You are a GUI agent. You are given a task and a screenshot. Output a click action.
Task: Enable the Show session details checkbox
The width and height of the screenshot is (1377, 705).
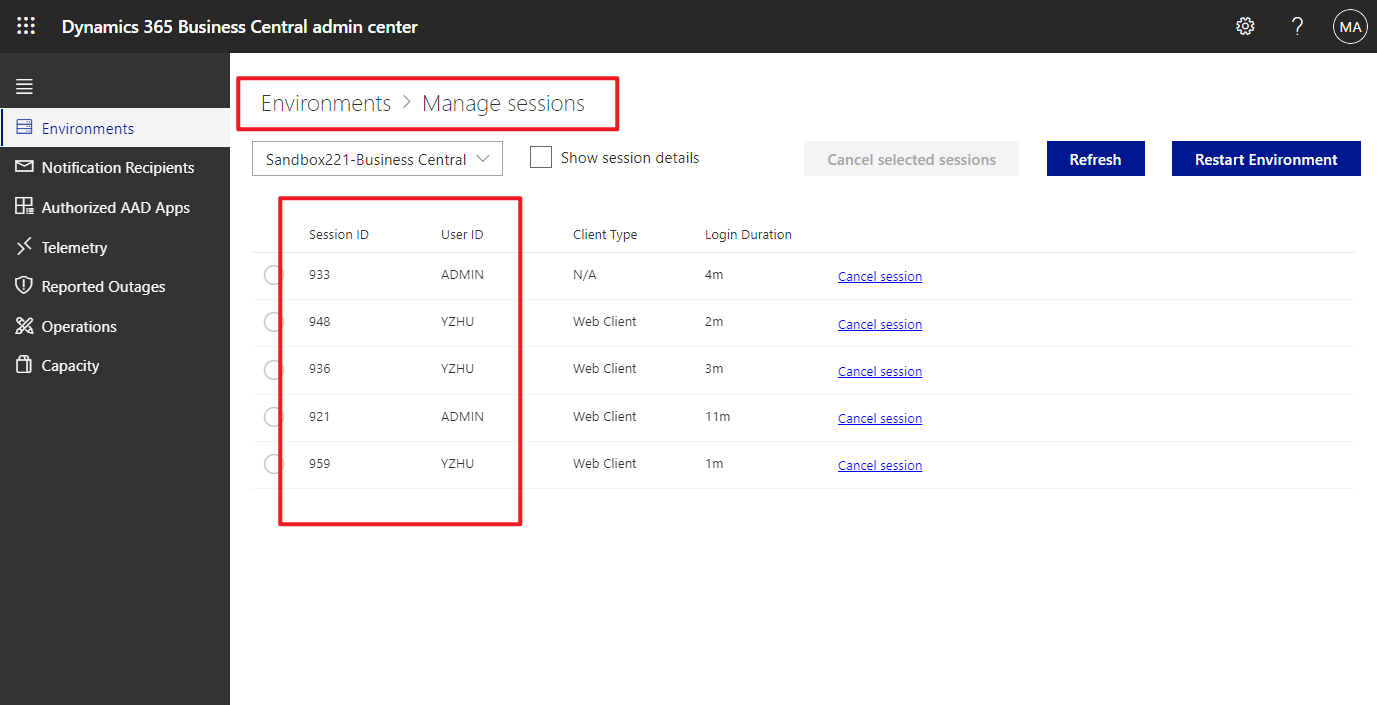541,157
